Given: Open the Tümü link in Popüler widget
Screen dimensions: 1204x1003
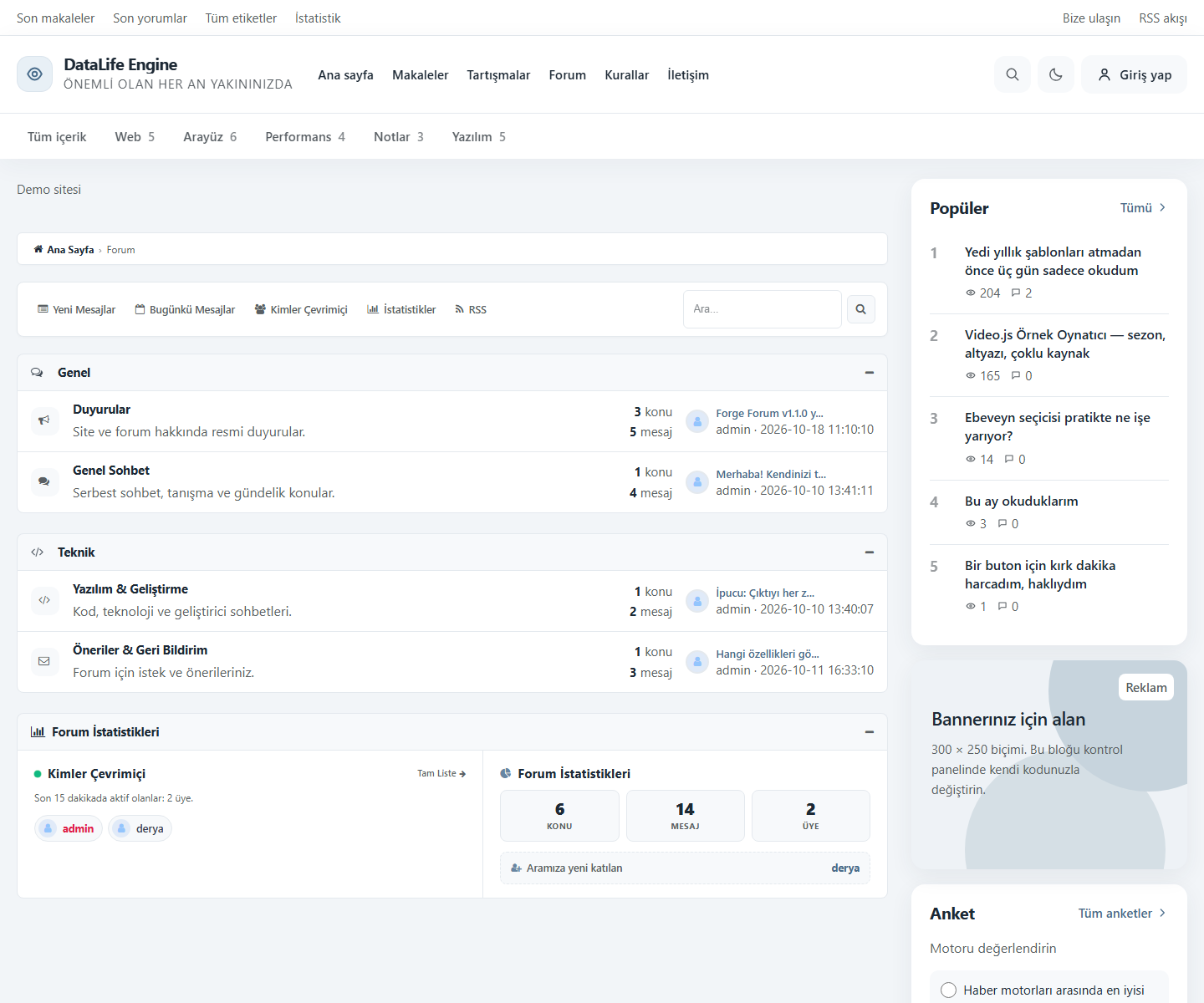Looking at the screenshot, I should [1143, 208].
